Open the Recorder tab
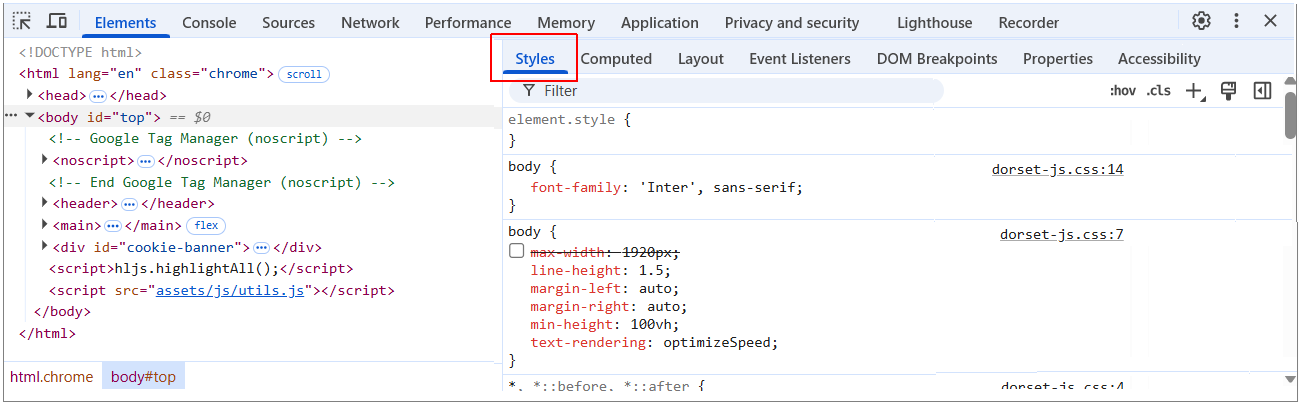The height and width of the screenshot is (420, 1302). tap(1028, 23)
